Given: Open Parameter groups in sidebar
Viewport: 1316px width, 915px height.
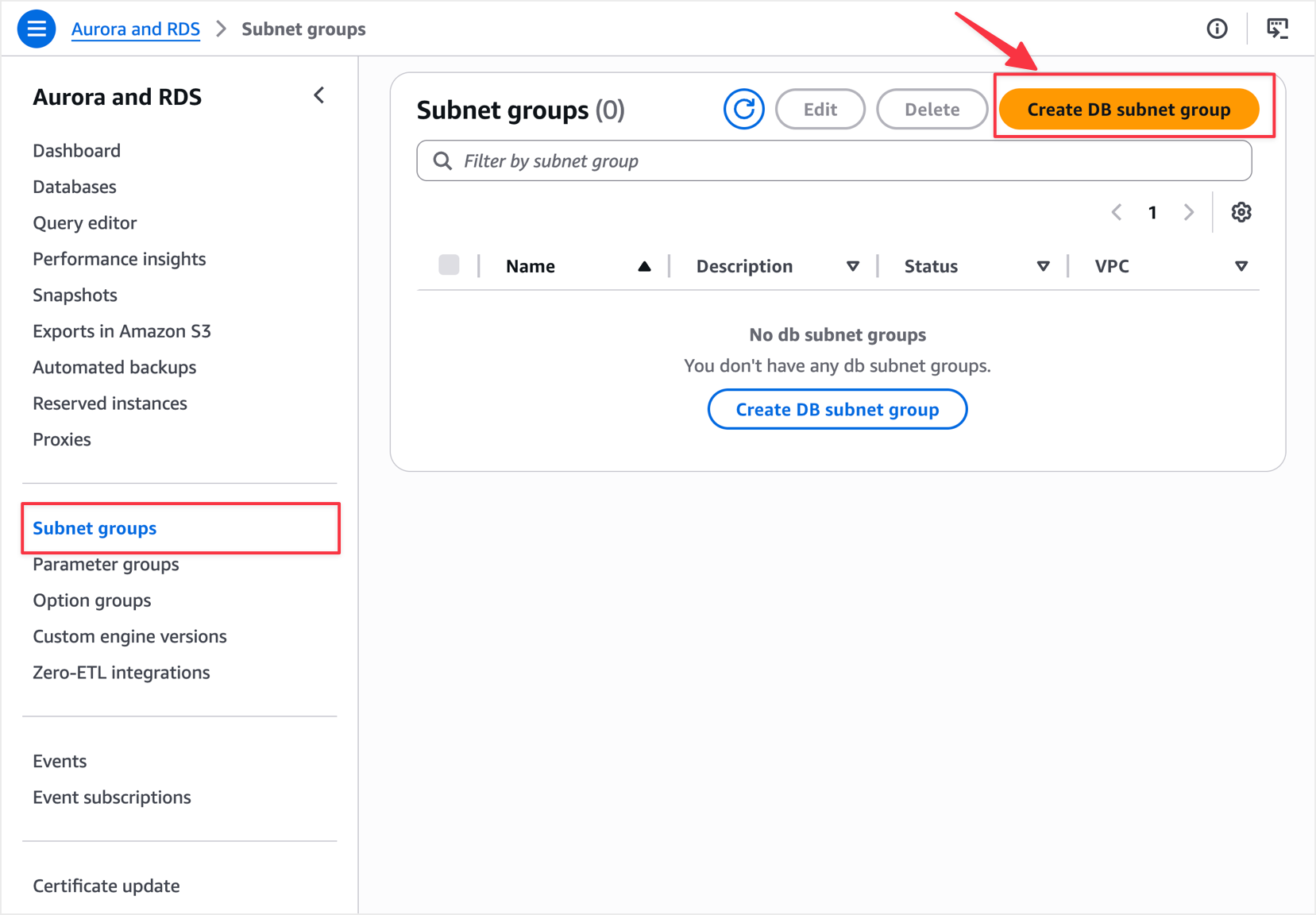Looking at the screenshot, I should pyautogui.click(x=106, y=565).
